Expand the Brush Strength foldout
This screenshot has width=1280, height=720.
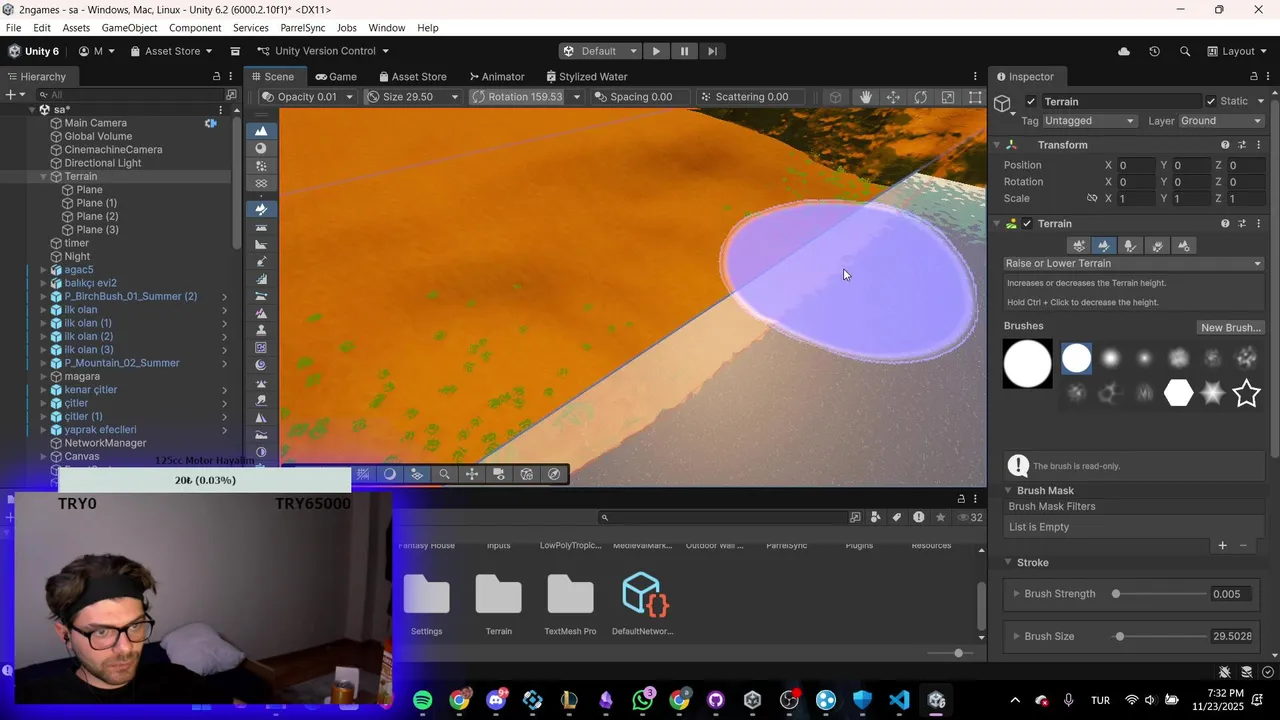(1016, 594)
